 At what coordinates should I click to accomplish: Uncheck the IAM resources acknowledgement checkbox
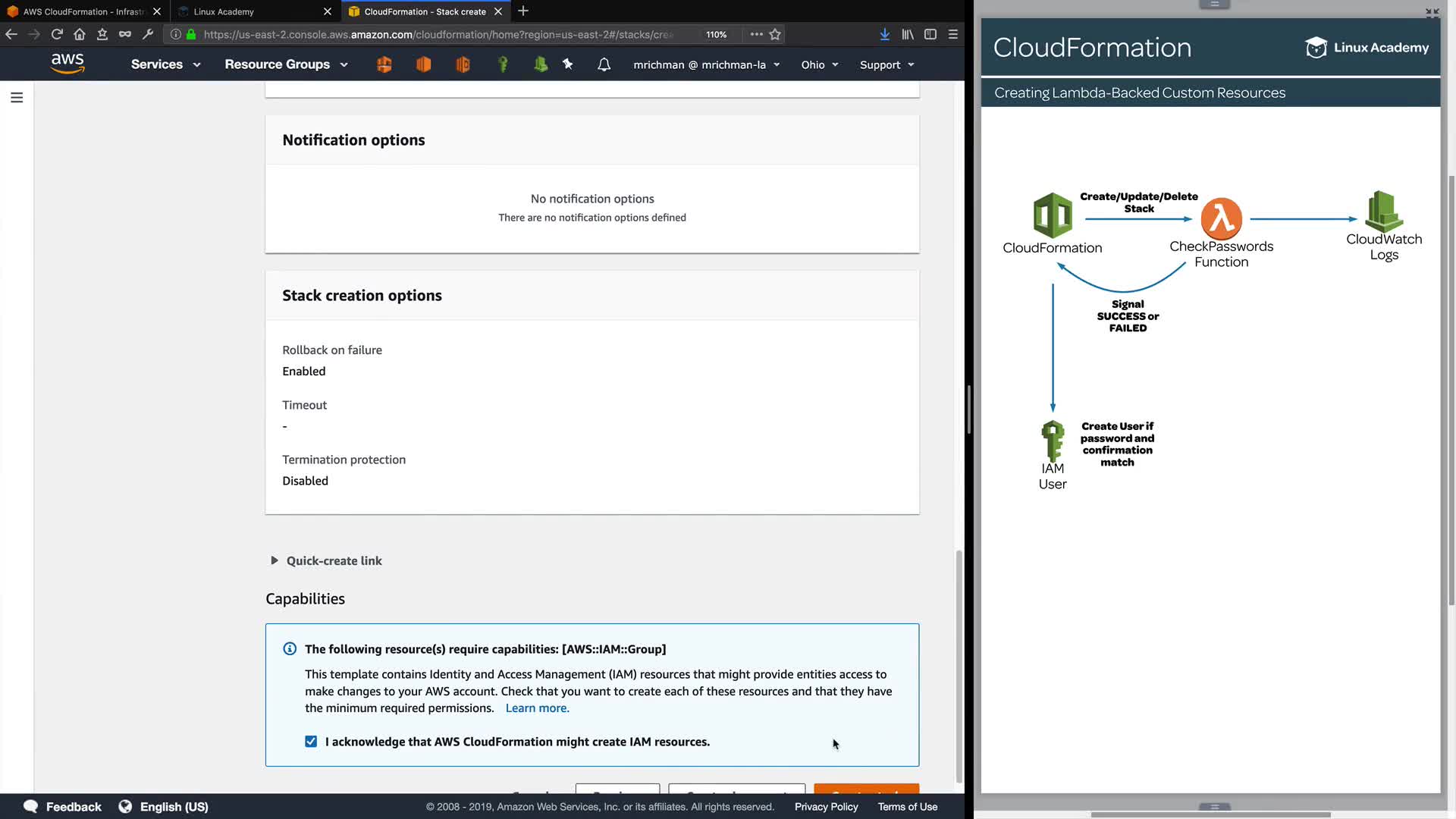pos(311,742)
